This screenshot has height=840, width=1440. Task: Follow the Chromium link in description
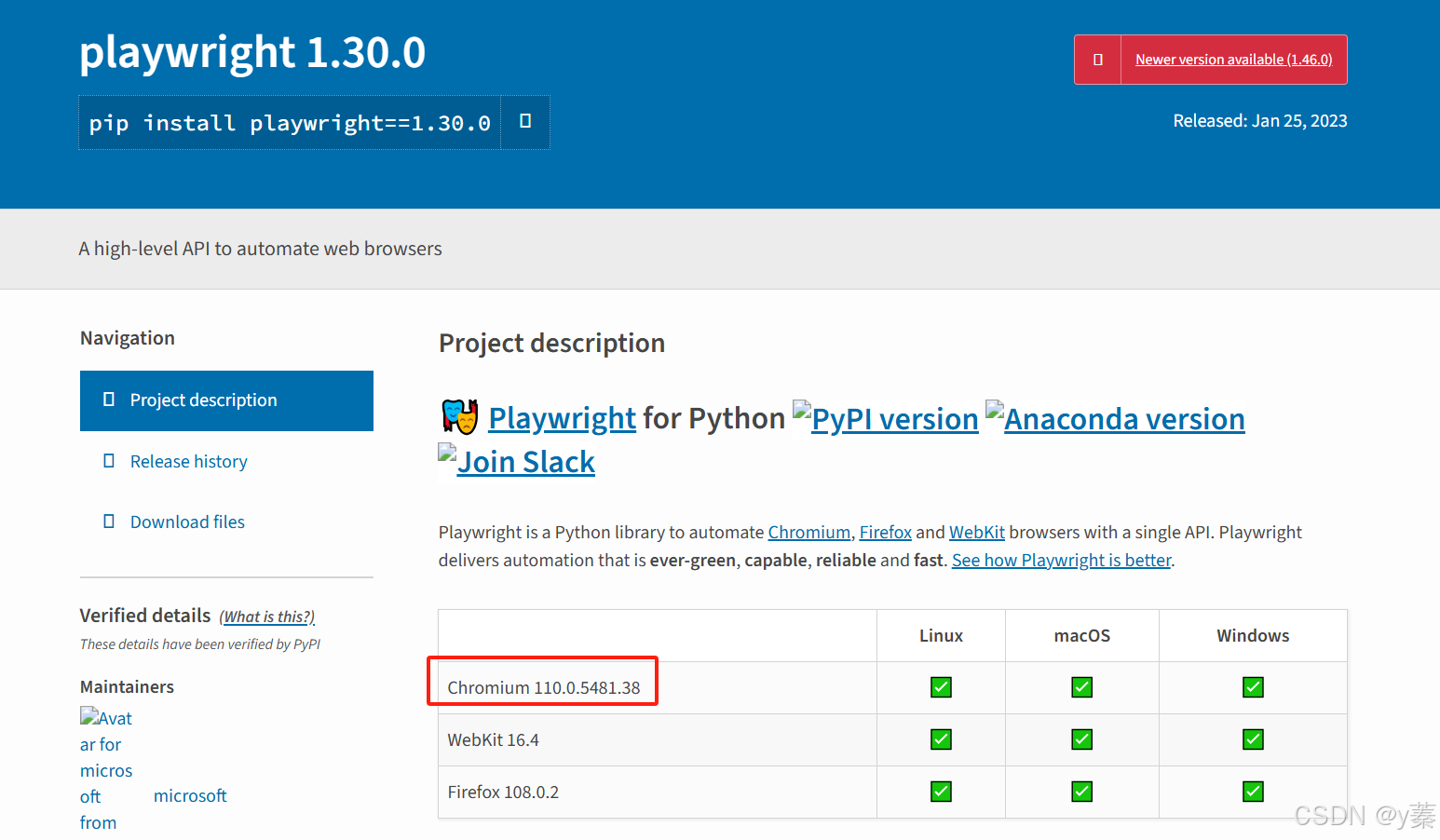tap(809, 532)
